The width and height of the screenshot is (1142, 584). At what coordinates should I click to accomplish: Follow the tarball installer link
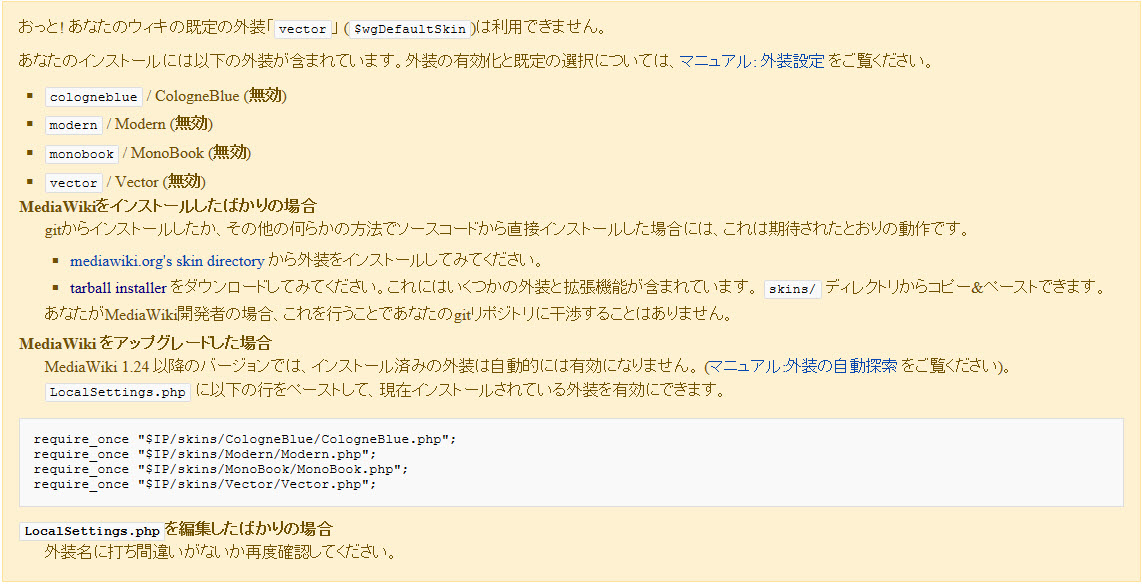(118, 288)
